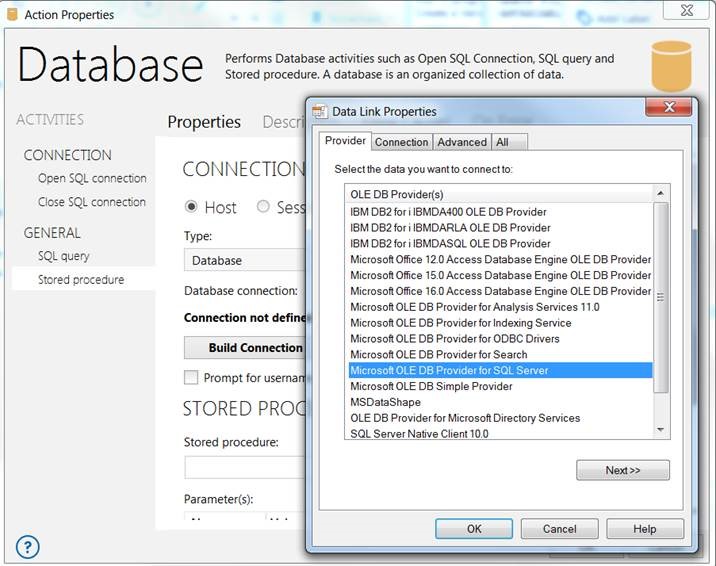The width and height of the screenshot is (716, 566).
Task: Open the Type Database dropdown
Action: click(245, 260)
